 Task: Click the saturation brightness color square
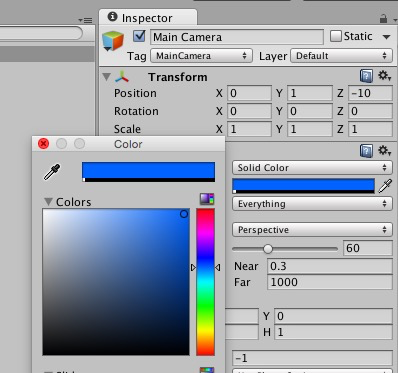pyautogui.click(x=116, y=282)
